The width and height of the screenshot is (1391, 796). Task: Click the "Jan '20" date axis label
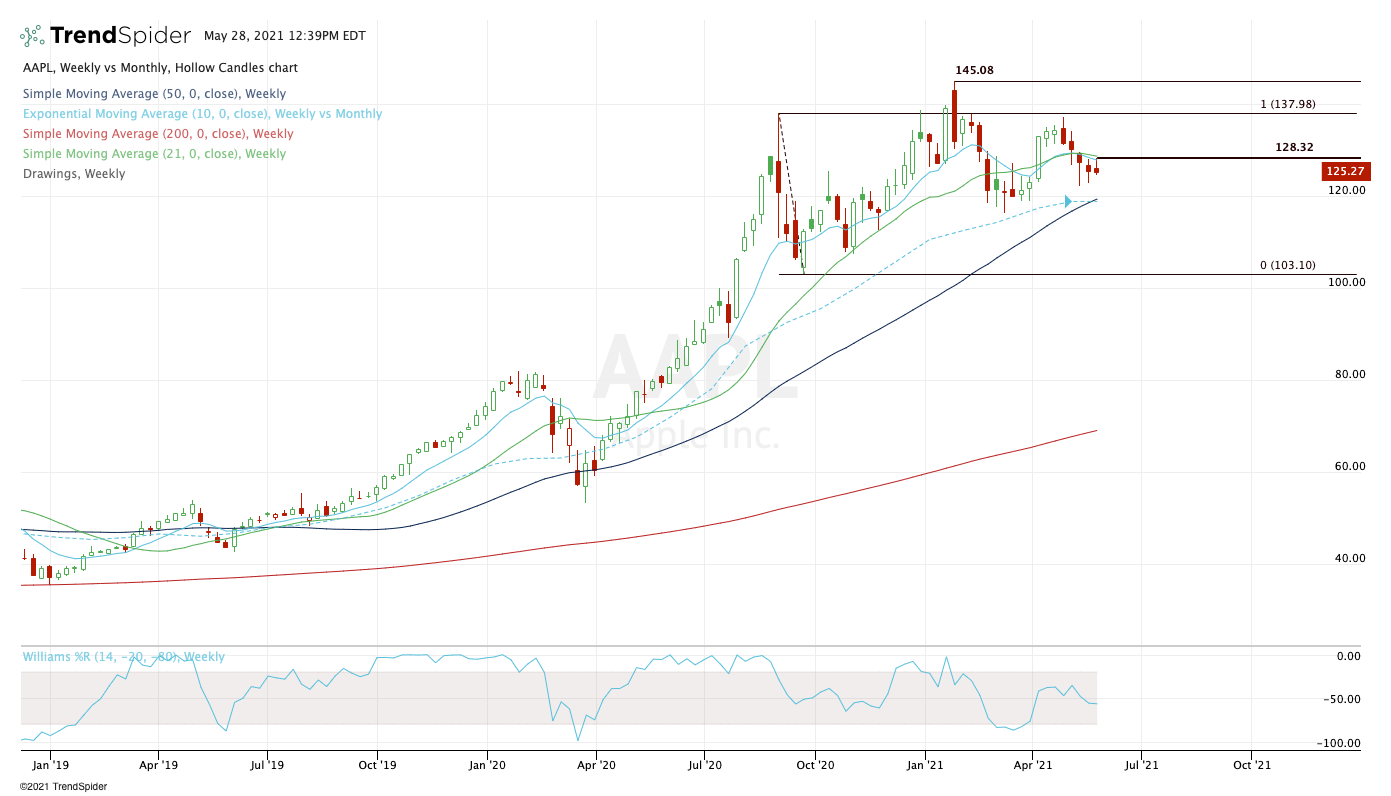click(x=487, y=765)
